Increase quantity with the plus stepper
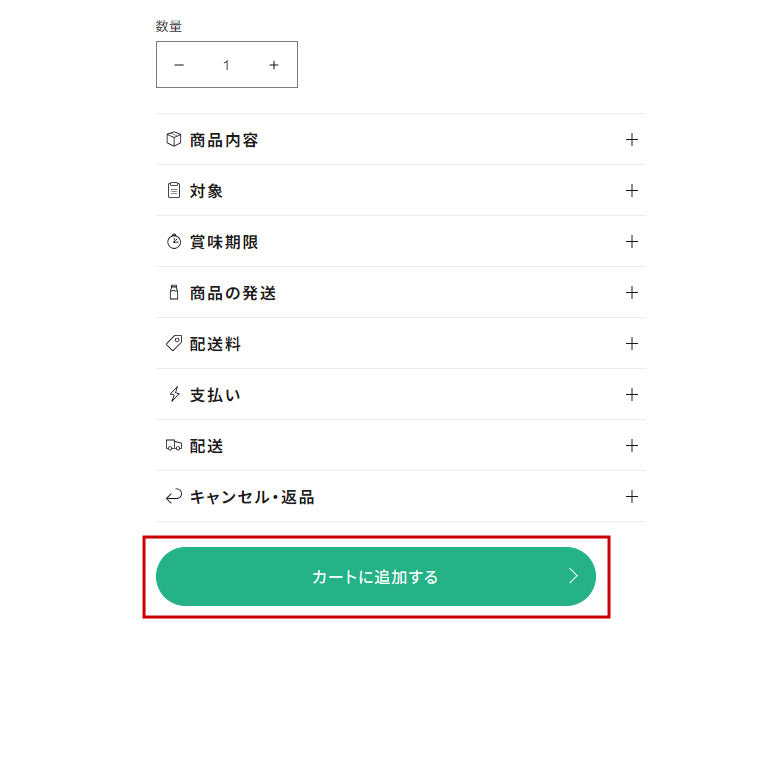 [274, 65]
